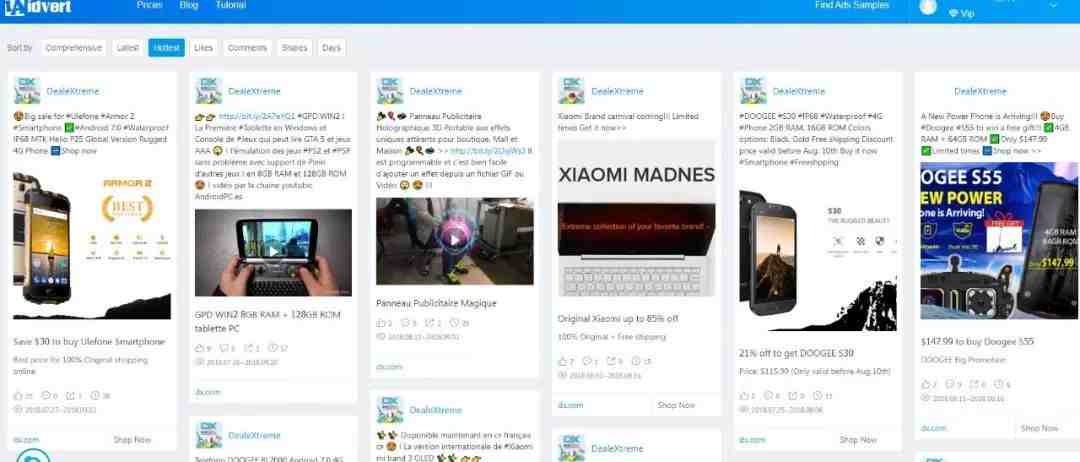The image size is (1080, 462).
Task: Click Shop Now on DOOGEE S30 ad
Action: (x=858, y=440)
